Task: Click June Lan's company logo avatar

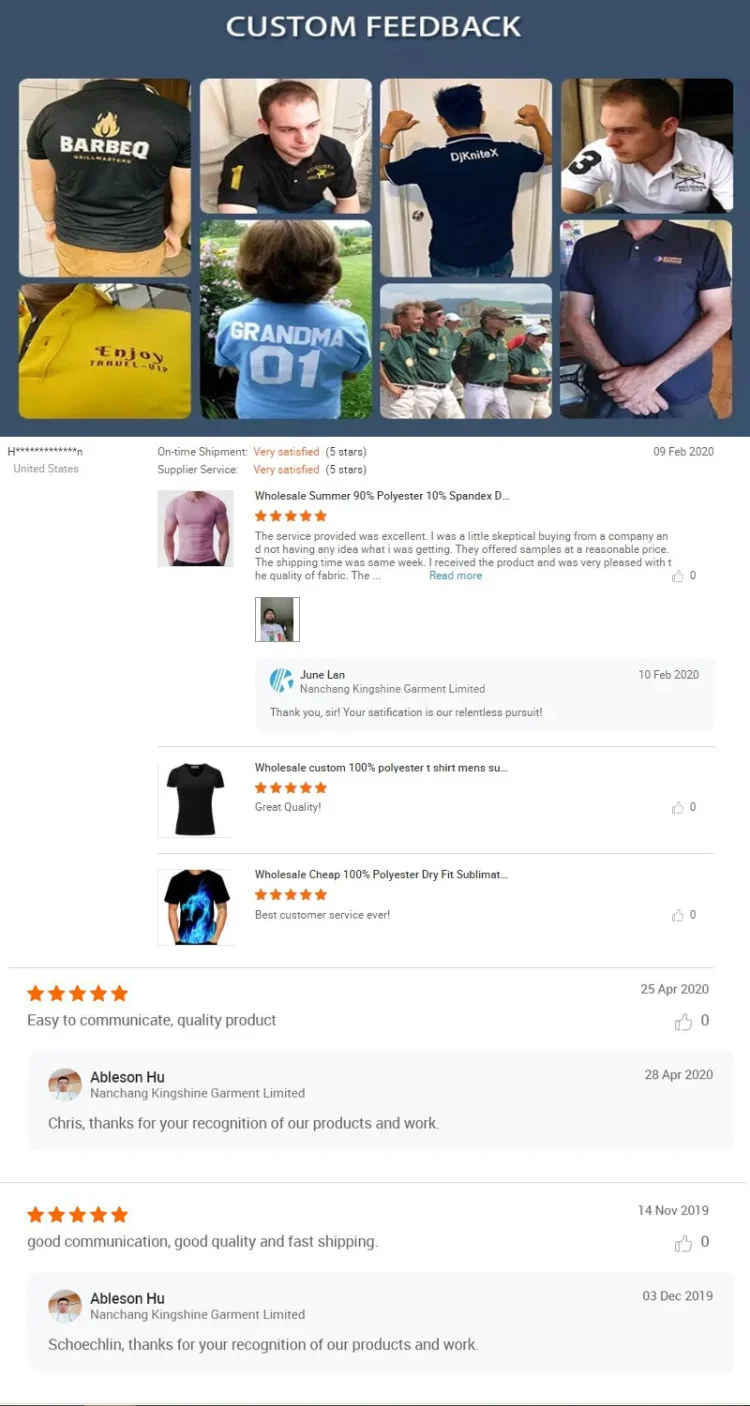Action: coord(282,681)
